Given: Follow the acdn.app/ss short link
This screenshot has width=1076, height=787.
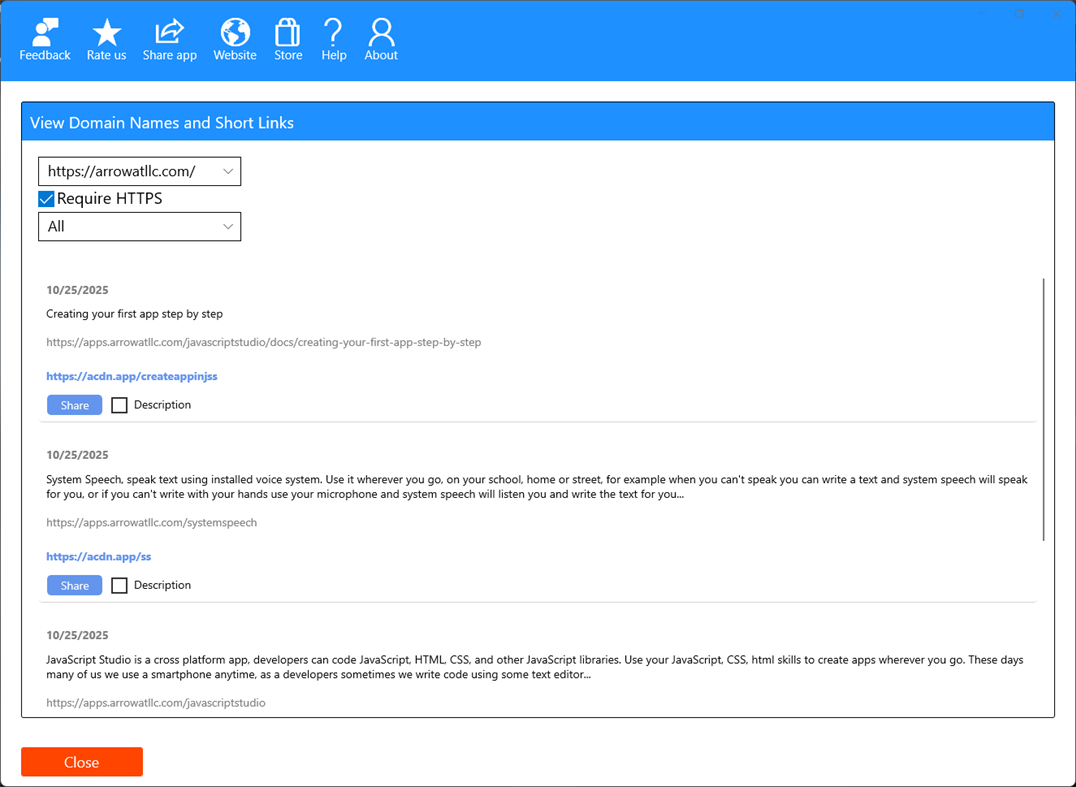Looking at the screenshot, I should click(x=98, y=556).
